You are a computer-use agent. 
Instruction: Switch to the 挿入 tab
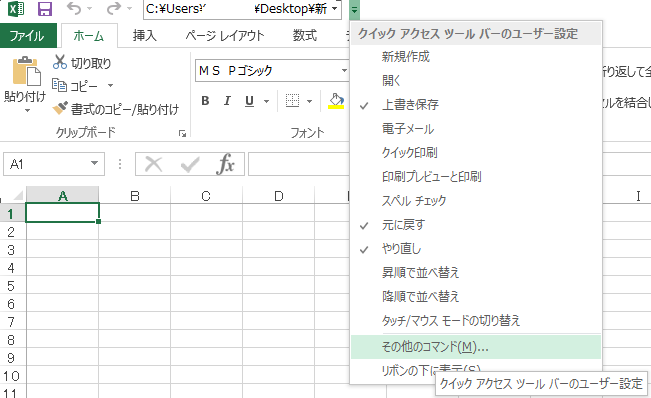(144, 36)
